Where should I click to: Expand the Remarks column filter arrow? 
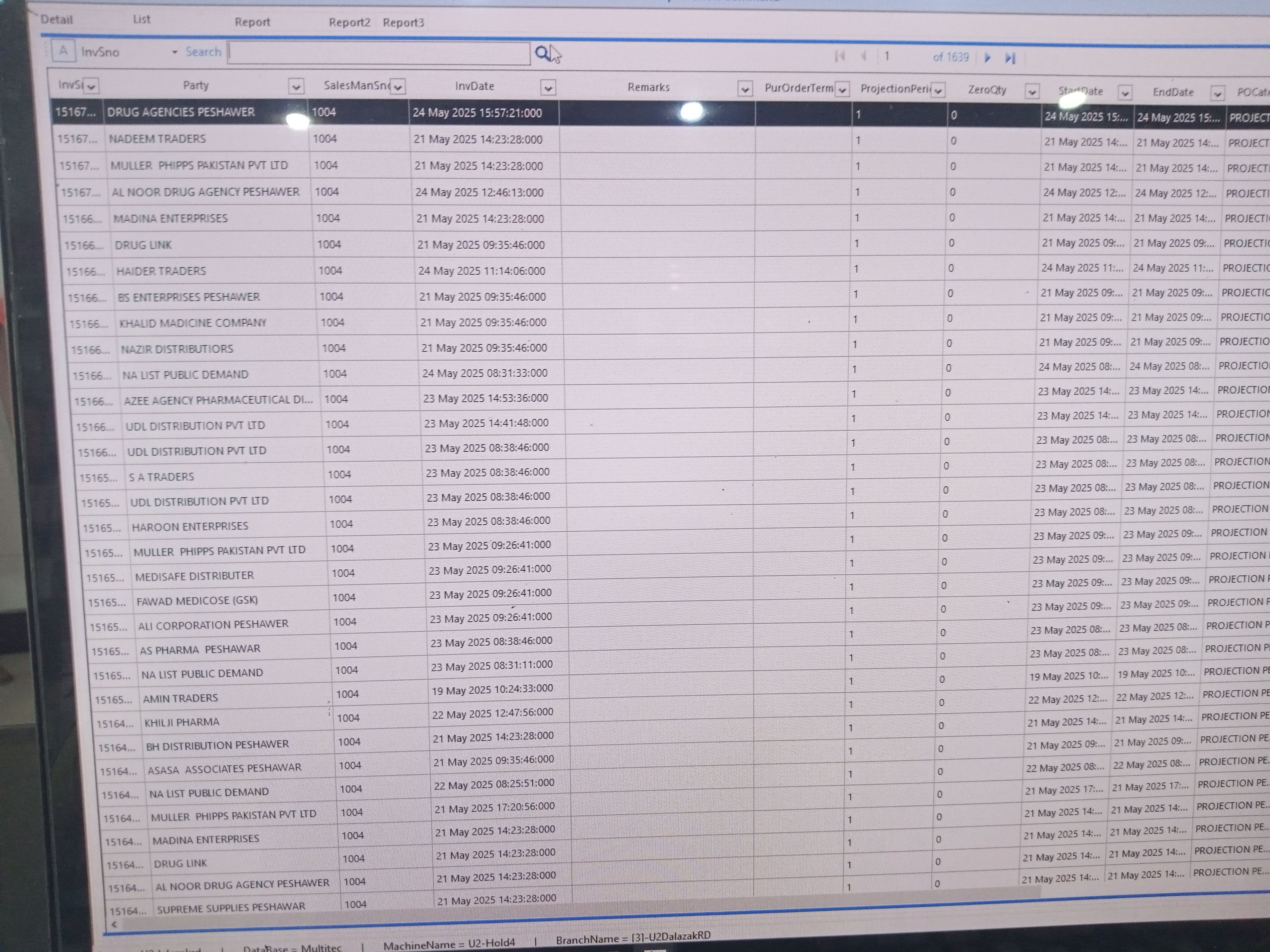(745, 89)
